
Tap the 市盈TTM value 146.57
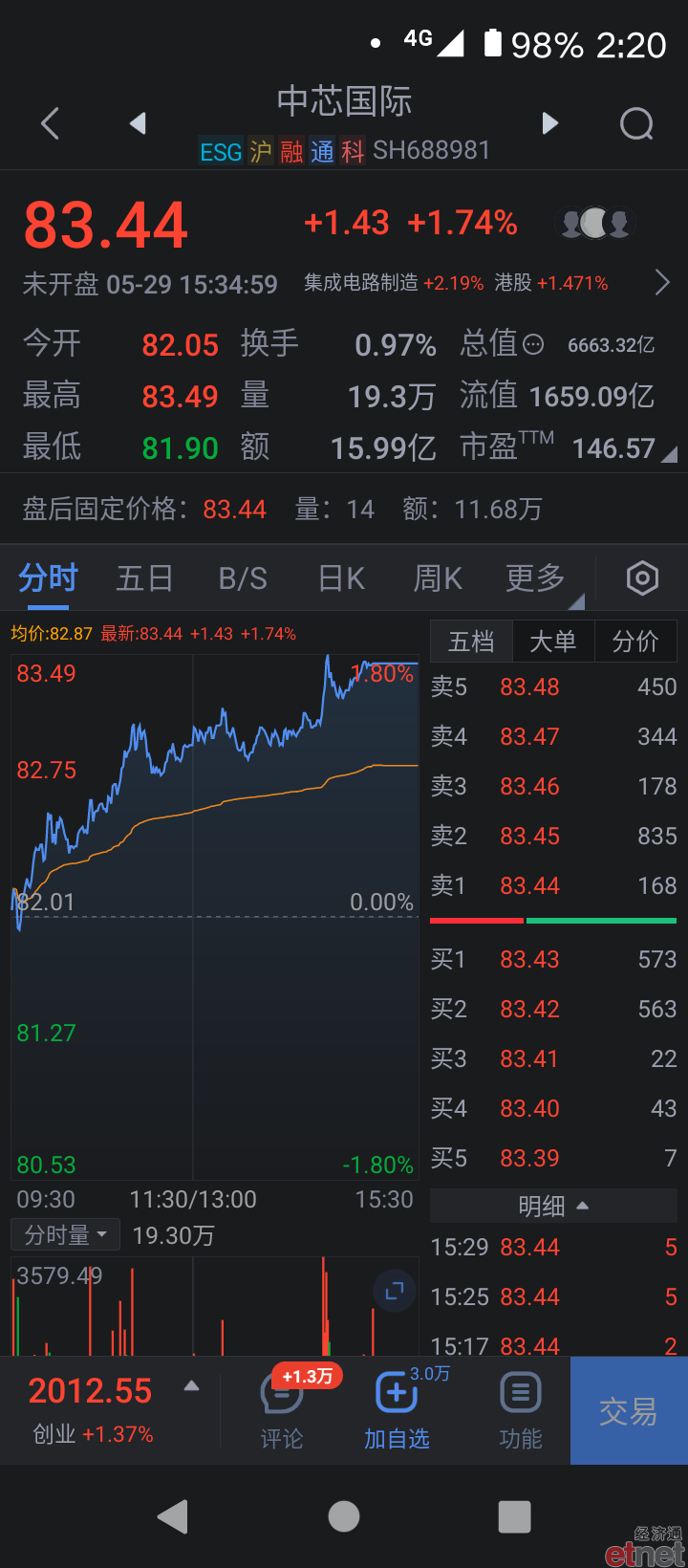[x=613, y=448]
